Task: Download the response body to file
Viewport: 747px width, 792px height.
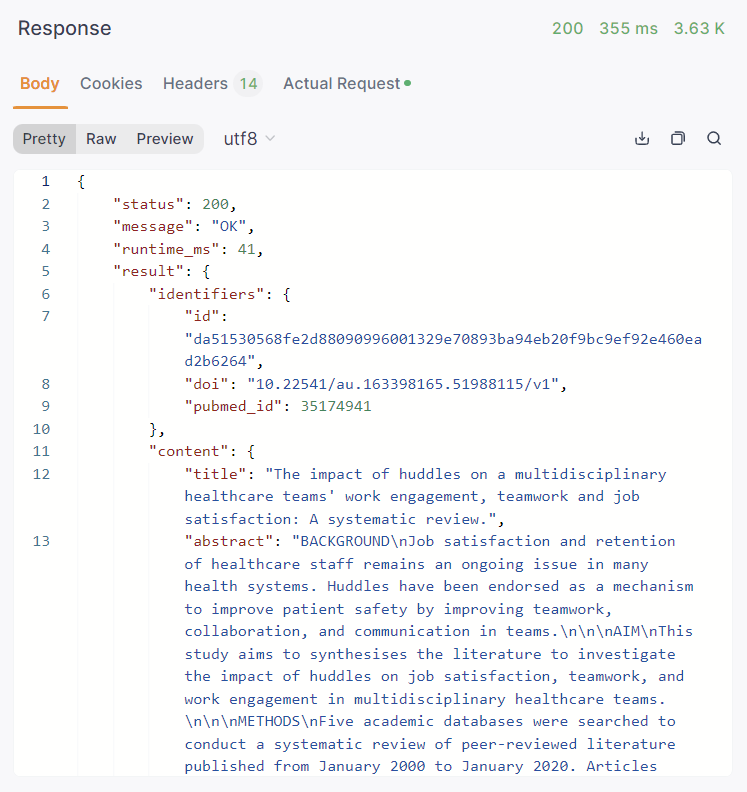Action: (642, 139)
